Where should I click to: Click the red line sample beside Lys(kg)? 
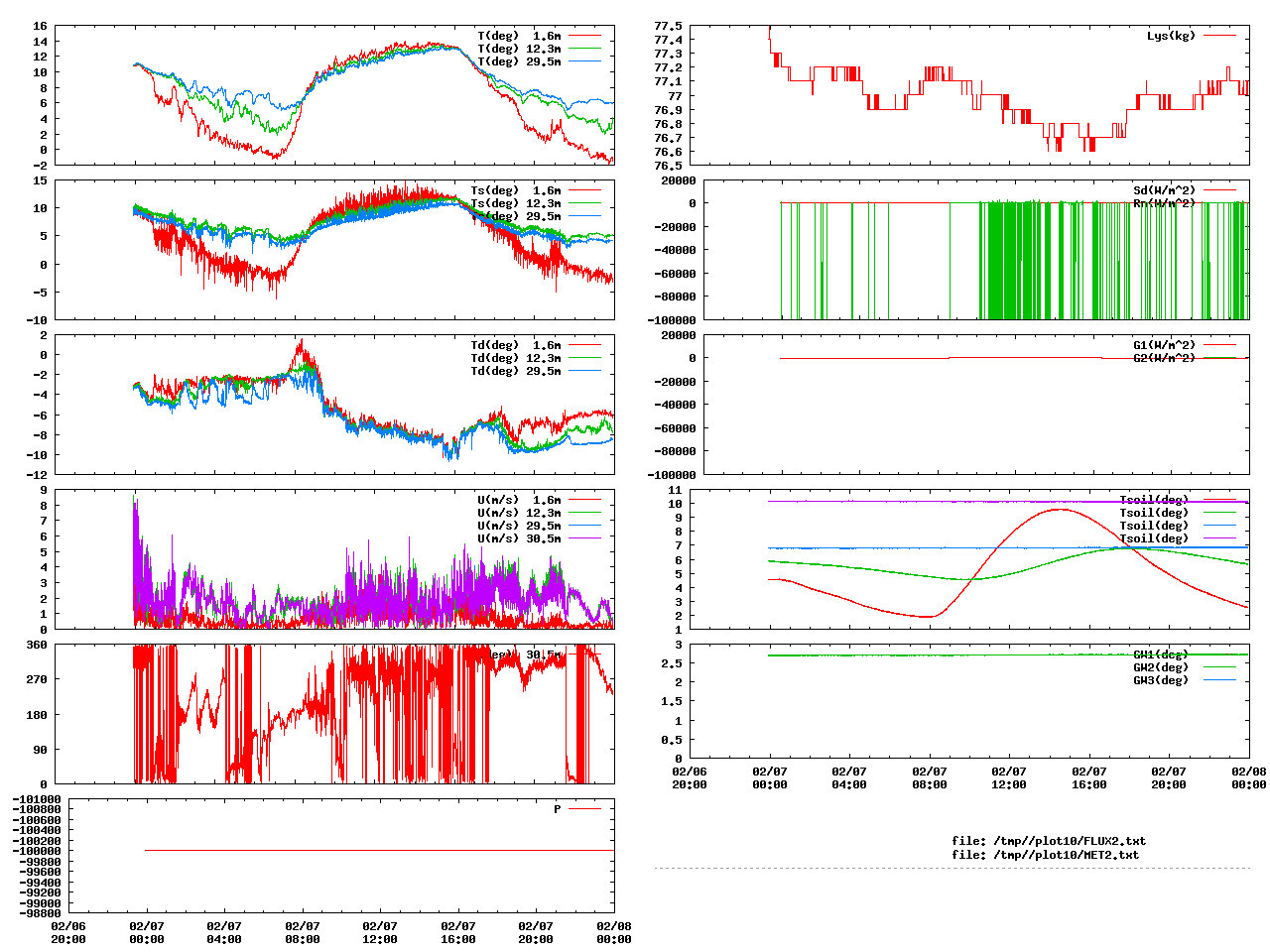pos(1219,36)
